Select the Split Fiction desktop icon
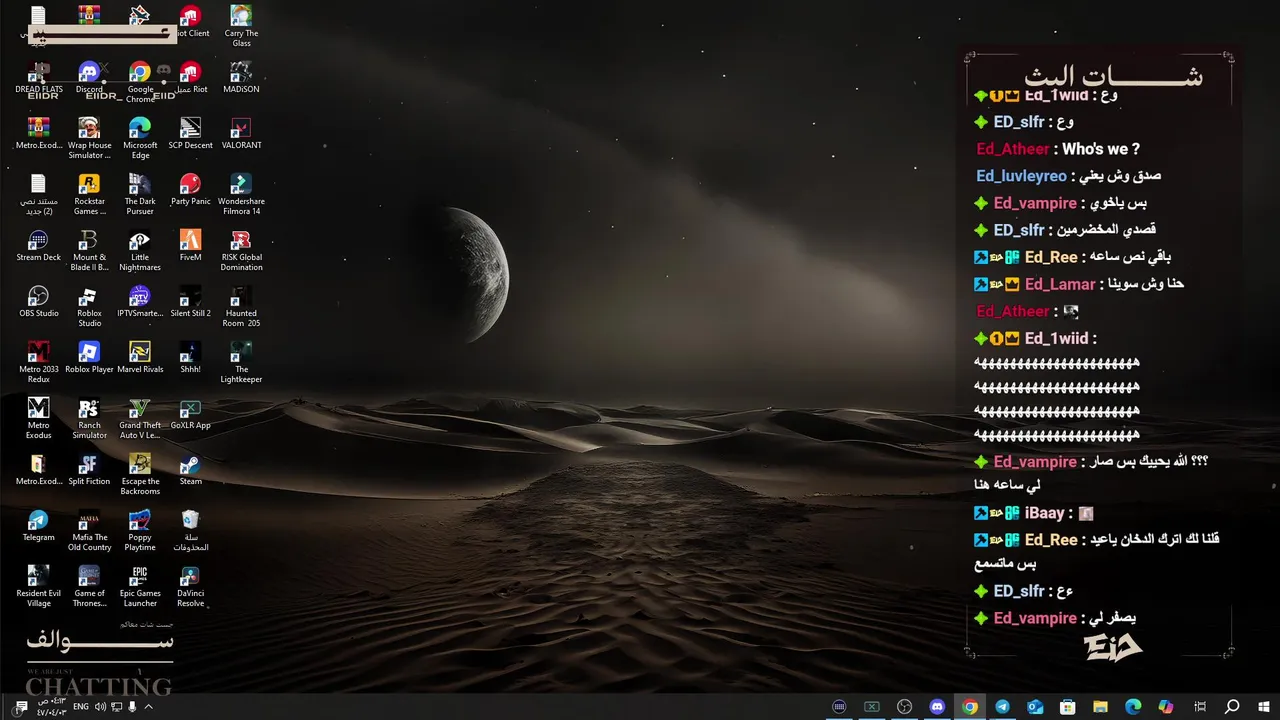The height and width of the screenshot is (720, 1280). [x=89, y=471]
